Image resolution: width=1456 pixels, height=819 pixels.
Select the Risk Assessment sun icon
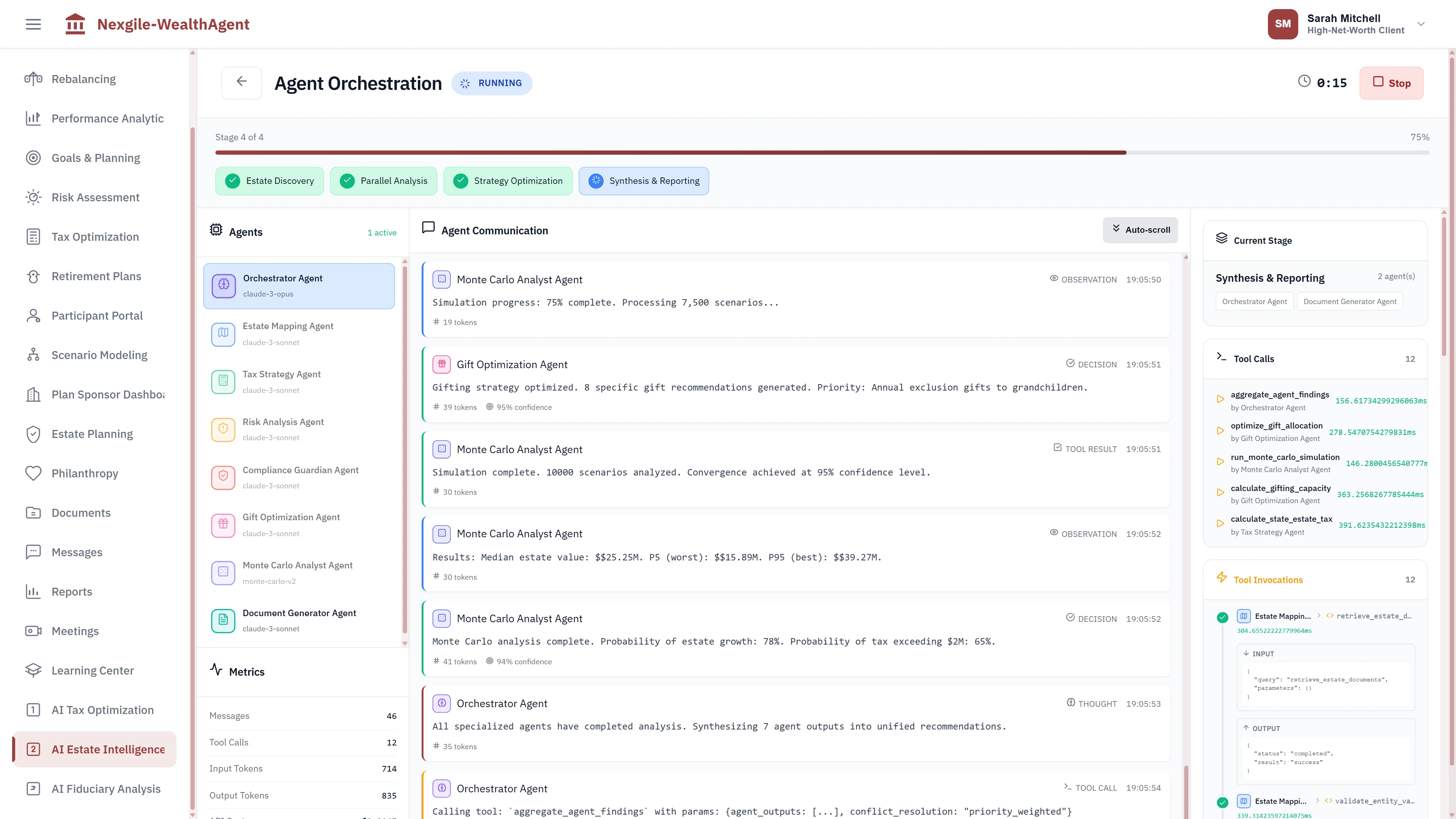(x=33, y=197)
